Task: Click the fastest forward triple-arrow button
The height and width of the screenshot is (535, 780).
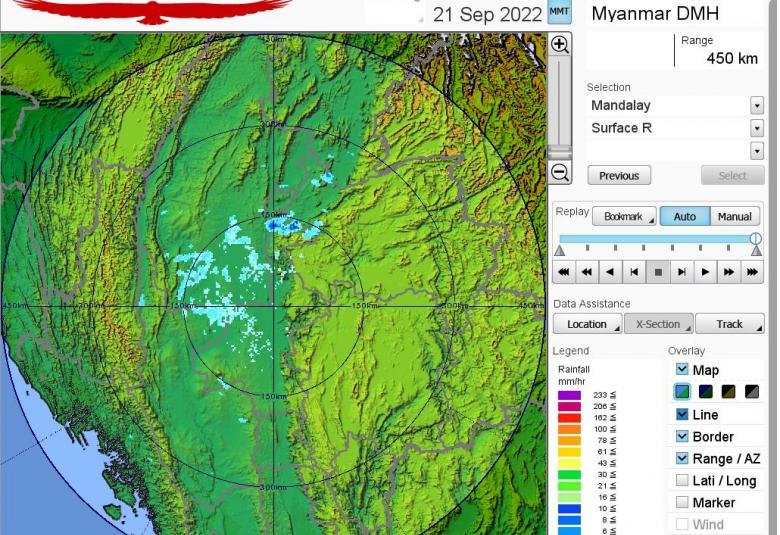Action: click(x=753, y=272)
